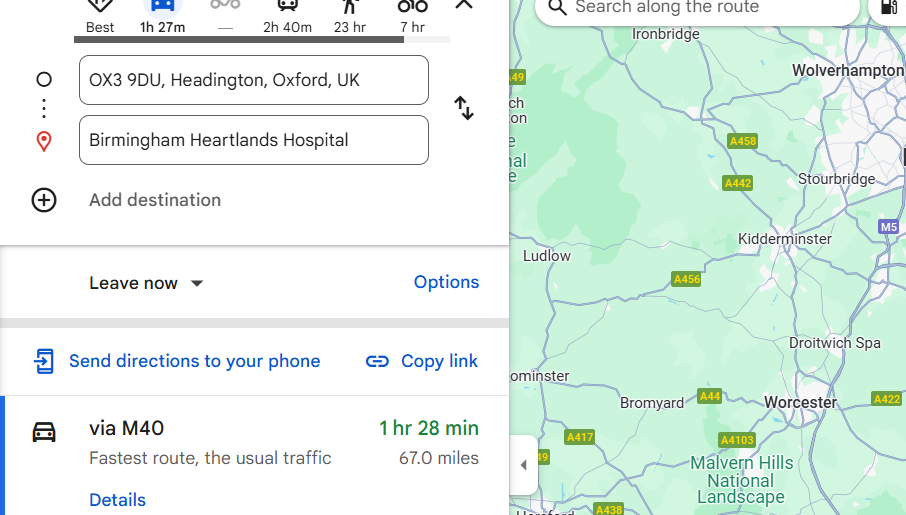Image resolution: width=906 pixels, height=515 pixels.
Task: Send directions to your phone
Action: (177, 361)
